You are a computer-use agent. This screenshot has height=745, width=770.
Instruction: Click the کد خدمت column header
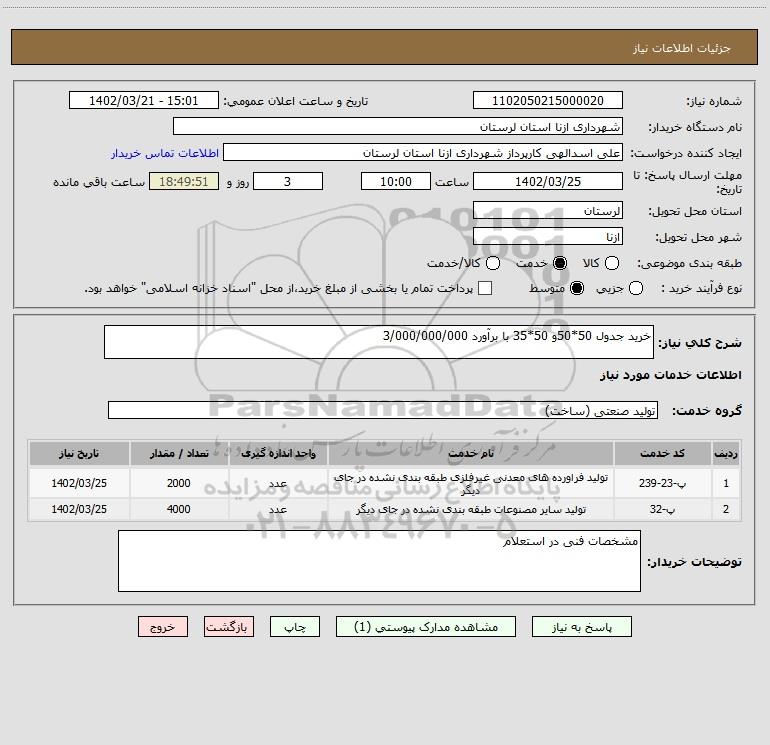[x=662, y=453]
